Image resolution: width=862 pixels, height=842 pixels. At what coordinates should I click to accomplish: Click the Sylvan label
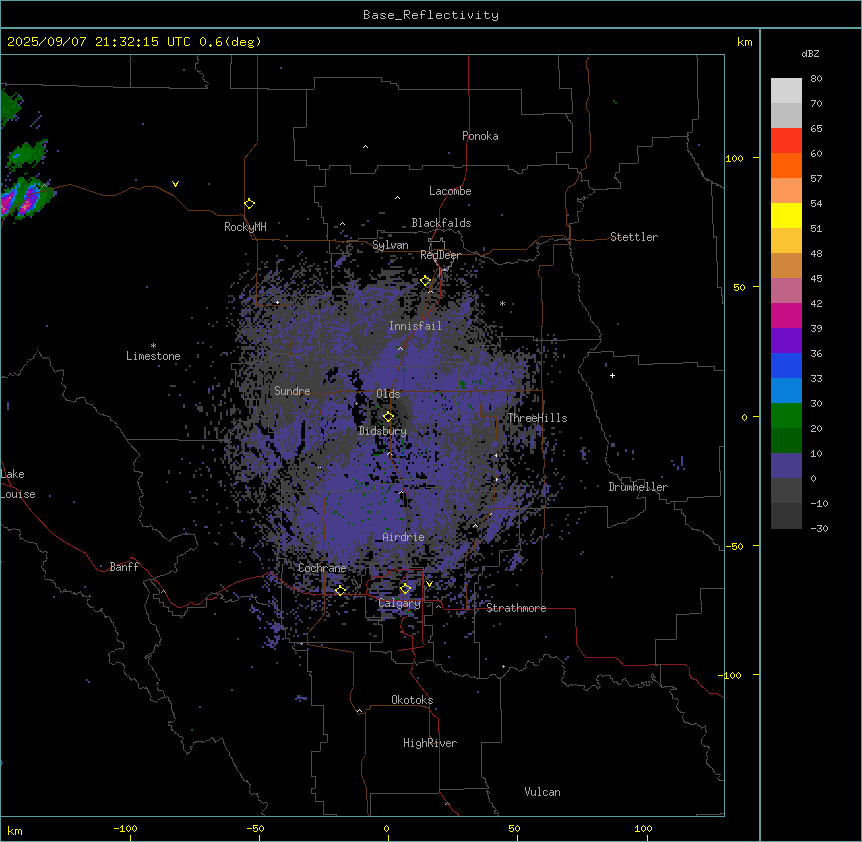tap(390, 245)
